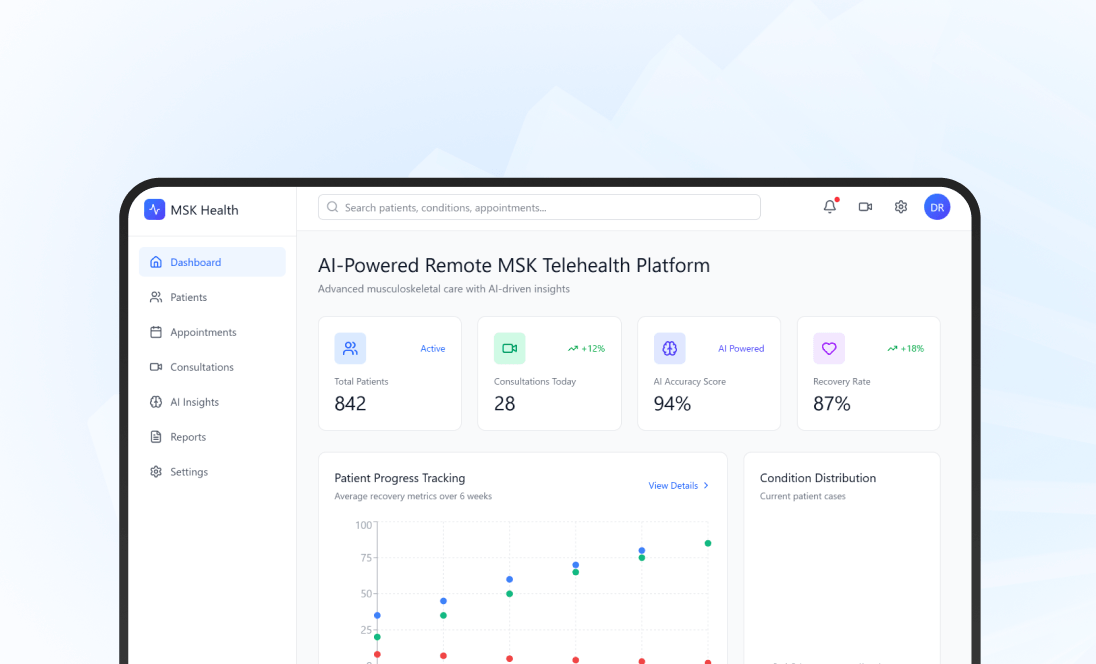
Task: Click the Consultations Today green camera icon
Action: [509, 347]
